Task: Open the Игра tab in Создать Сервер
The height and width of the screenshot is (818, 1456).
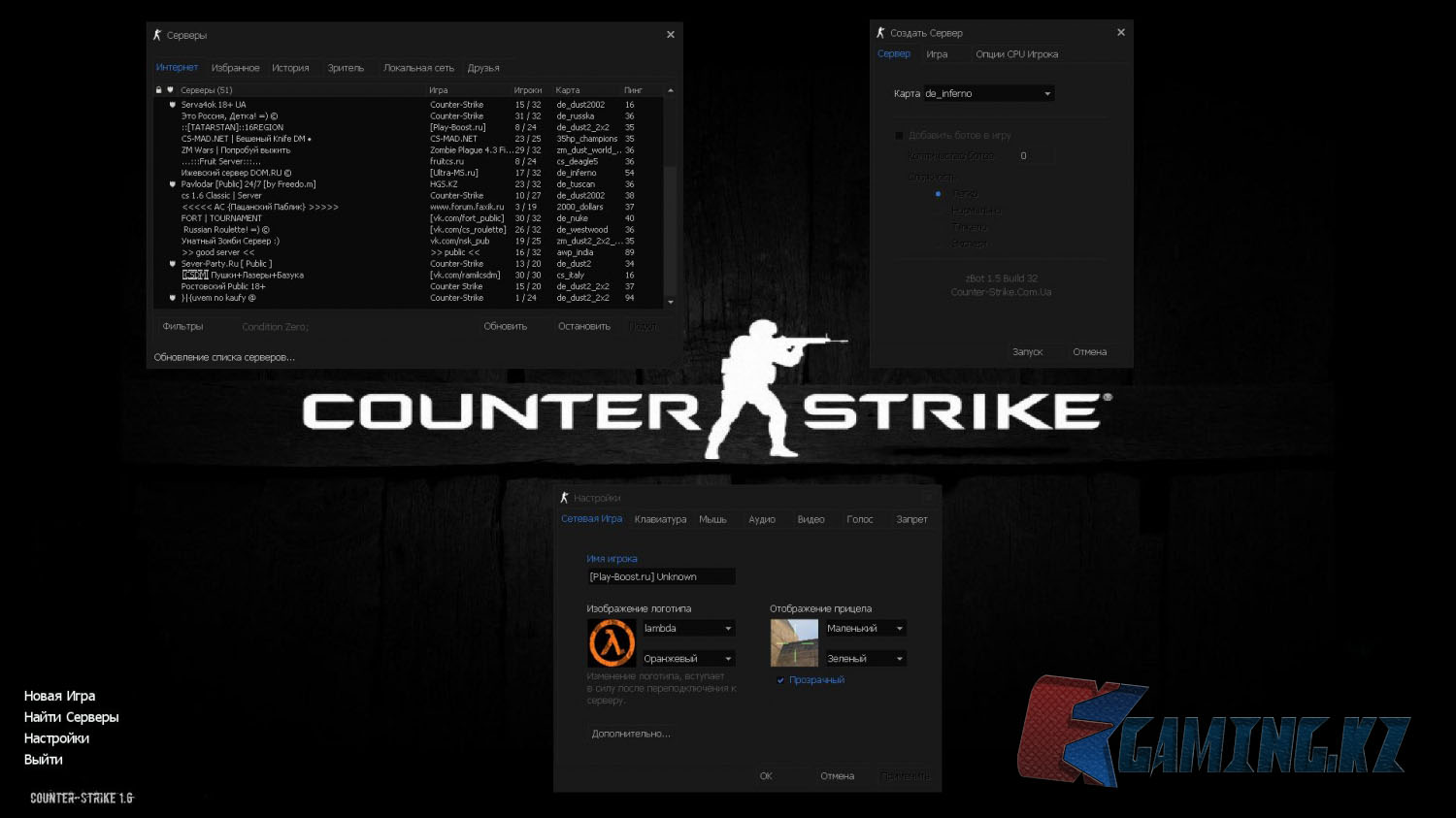Action: point(937,54)
